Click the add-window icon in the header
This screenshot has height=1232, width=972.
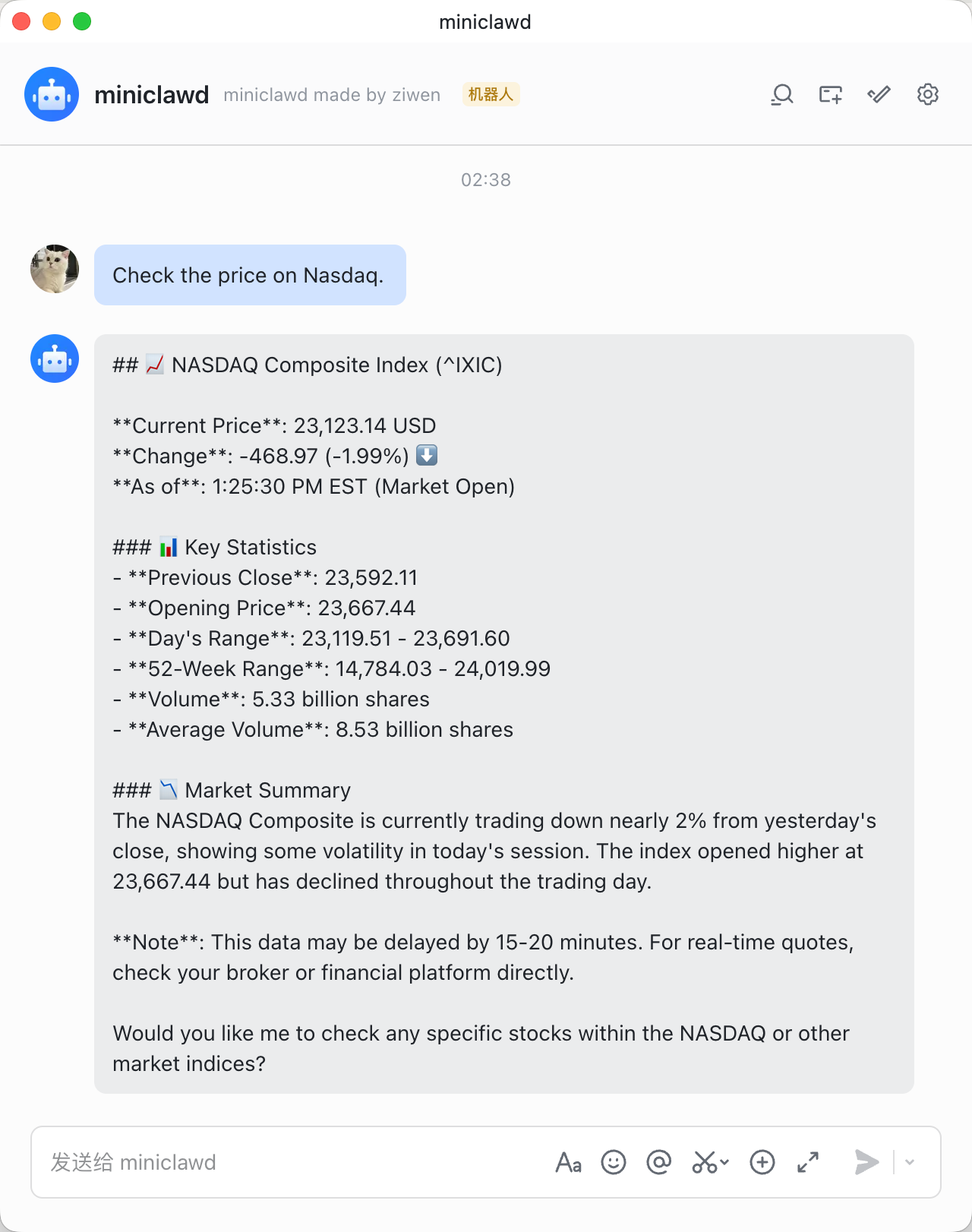[x=831, y=95]
